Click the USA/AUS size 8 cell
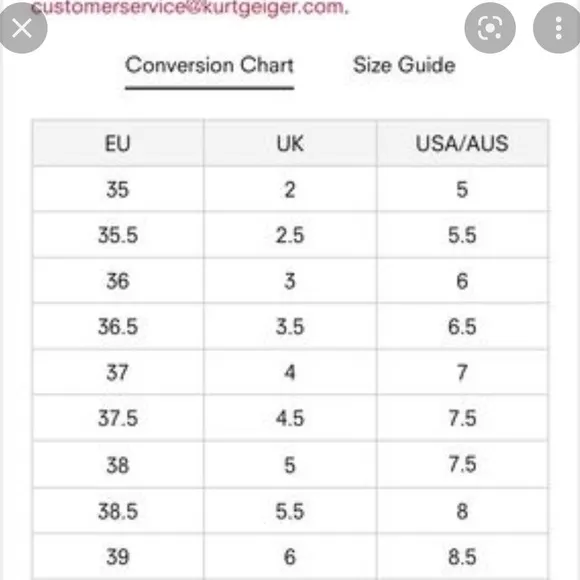Image resolution: width=580 pixels, height=580 pixels. coord(462,511)
